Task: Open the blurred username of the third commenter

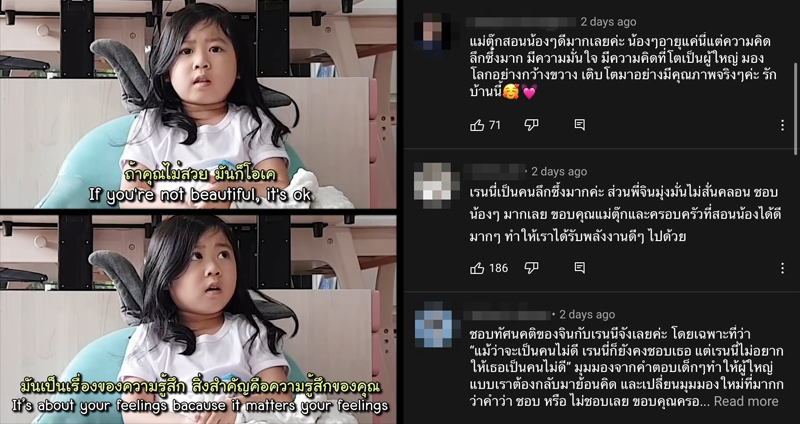Action: [x=507, y=314]
